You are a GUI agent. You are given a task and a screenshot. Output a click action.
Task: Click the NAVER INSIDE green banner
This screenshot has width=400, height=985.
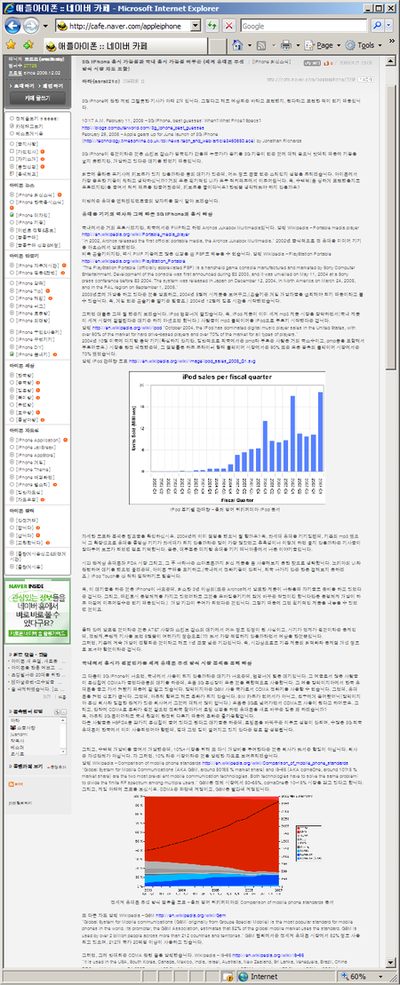point(36,610)
